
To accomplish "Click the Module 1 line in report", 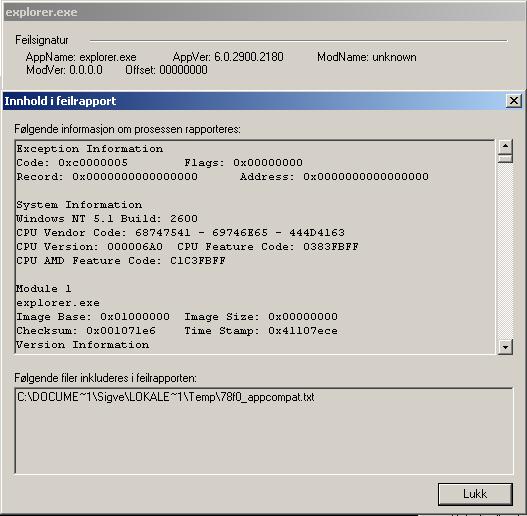I will tap(44, 289).
